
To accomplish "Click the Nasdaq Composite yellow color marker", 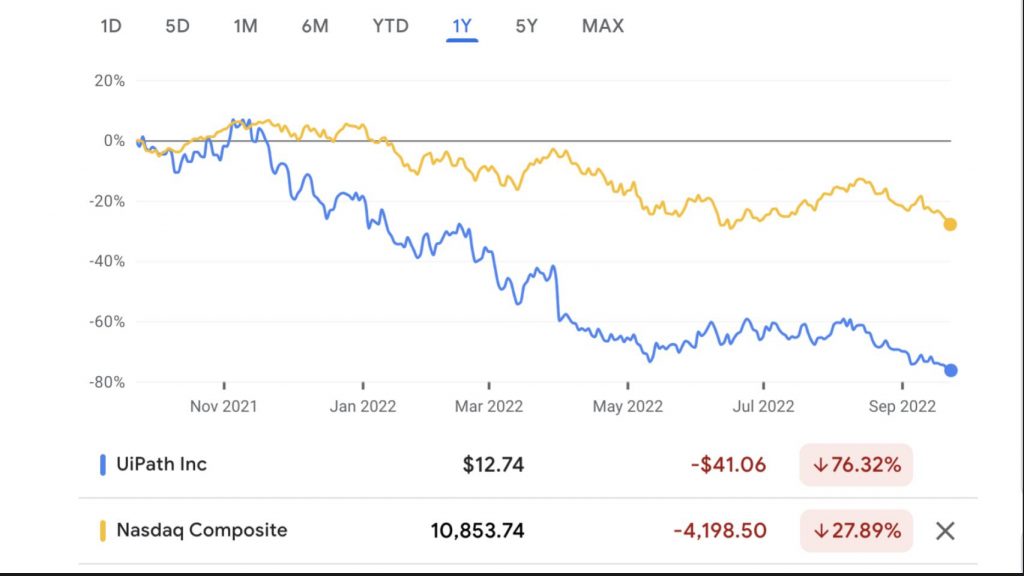I will 103,531.
